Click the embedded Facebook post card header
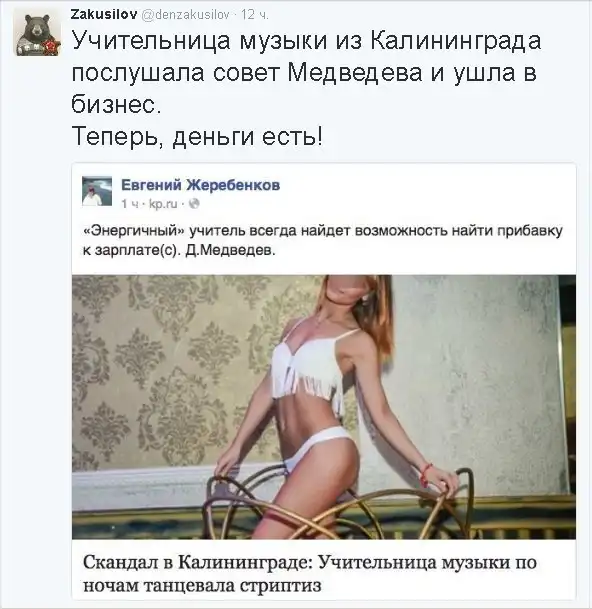Viewport: 592px width, 609px height. [x=324, y=191]
